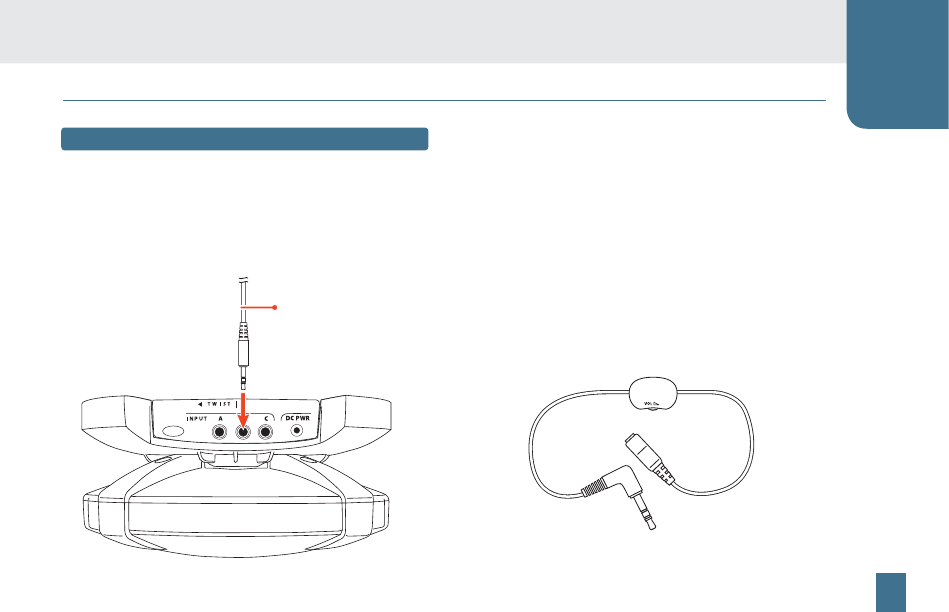The height and width of the screenshot is (612, 949).
Task: Click the oval button left of INPUT
Action: pos(173,432)
